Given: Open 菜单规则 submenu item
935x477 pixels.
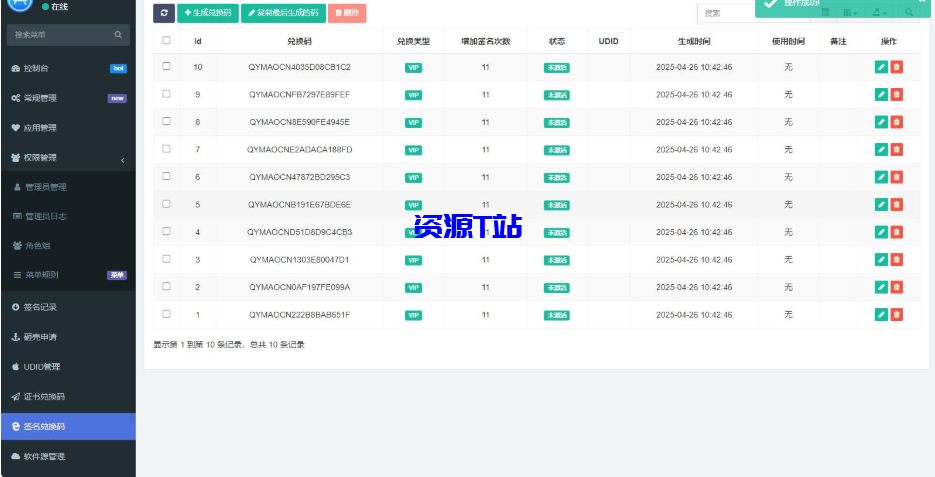Looking at the screenshot, I should (x=68, y=275).
